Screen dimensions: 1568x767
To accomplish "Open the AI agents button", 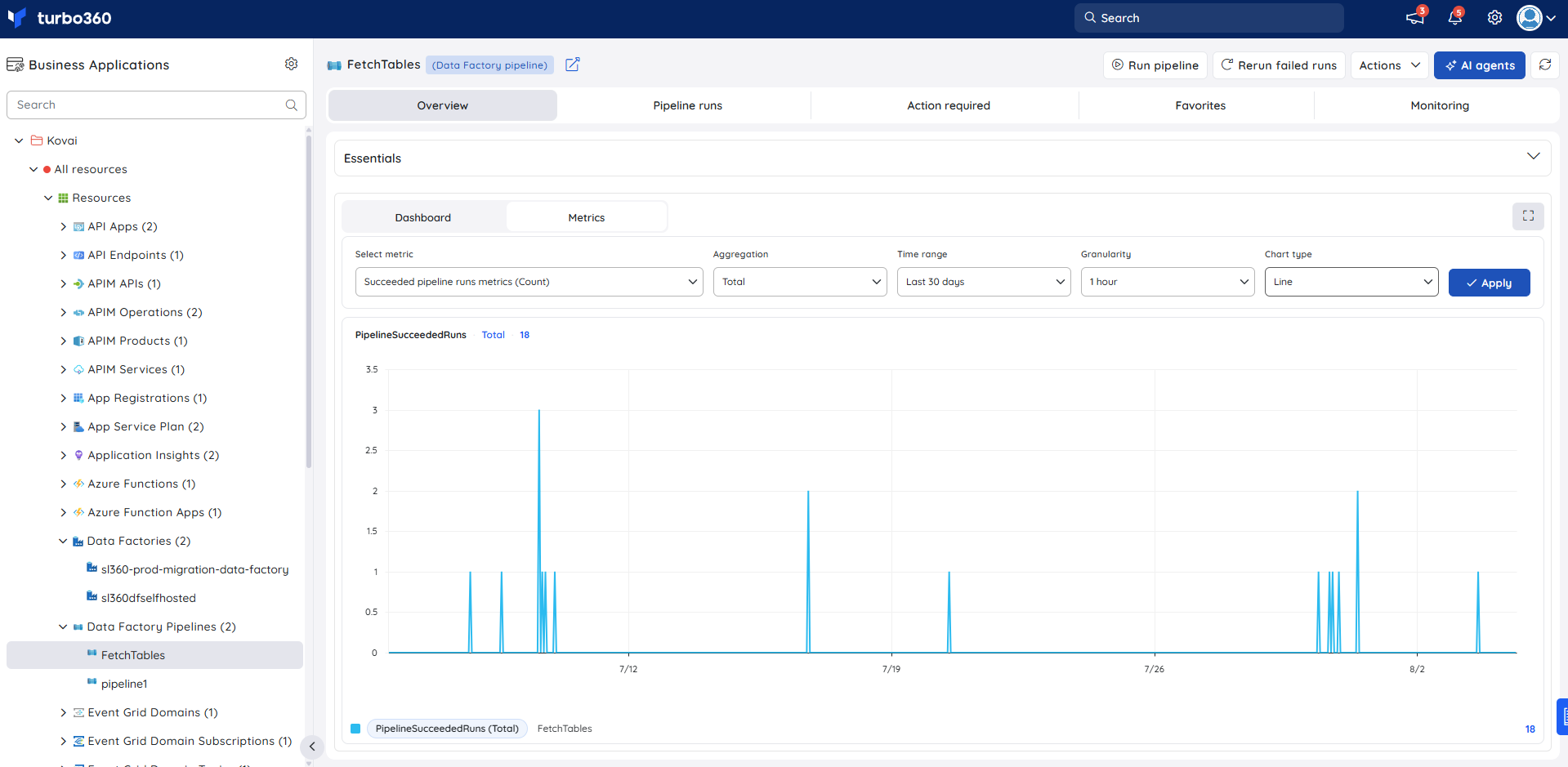I will click(1480, 65).
